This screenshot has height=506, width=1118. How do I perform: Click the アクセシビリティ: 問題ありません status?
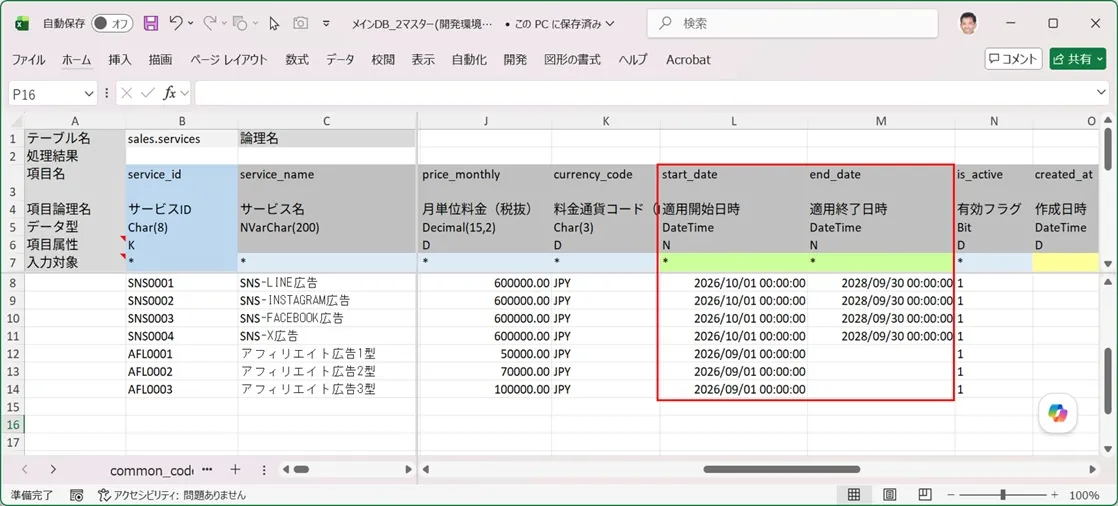pos(172,495)
